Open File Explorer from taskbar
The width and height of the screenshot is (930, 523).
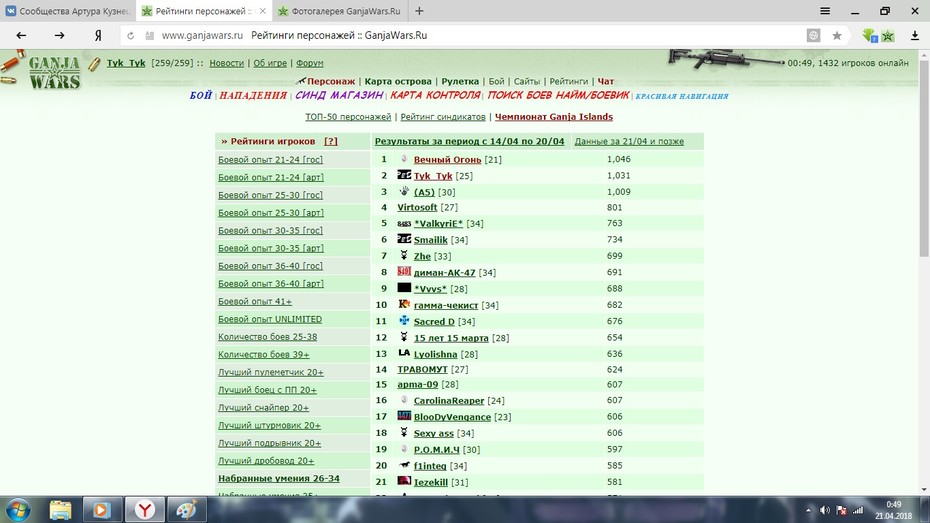(60, 509)
